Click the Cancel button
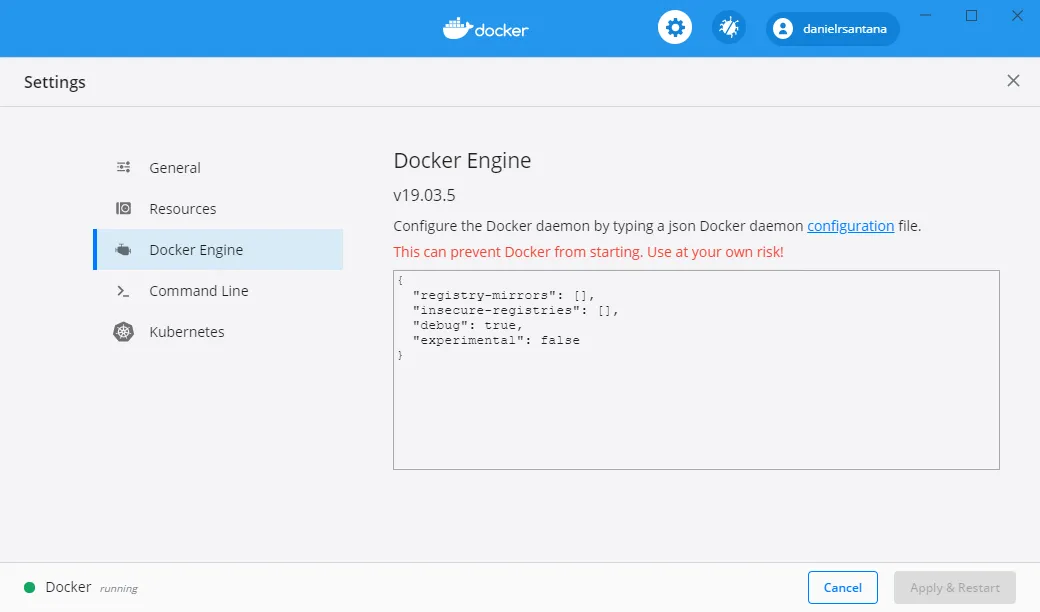 click(842, 587)
